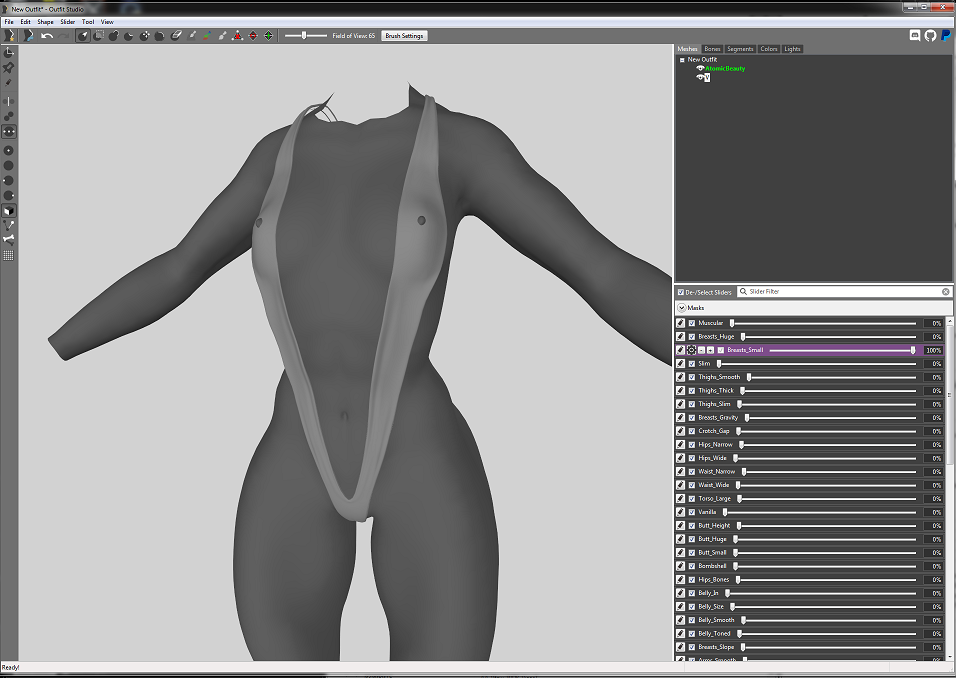The image size is (956, 678).
Task: Open the Slider menu
Action: pyautogui.click(x=67, y=22)
